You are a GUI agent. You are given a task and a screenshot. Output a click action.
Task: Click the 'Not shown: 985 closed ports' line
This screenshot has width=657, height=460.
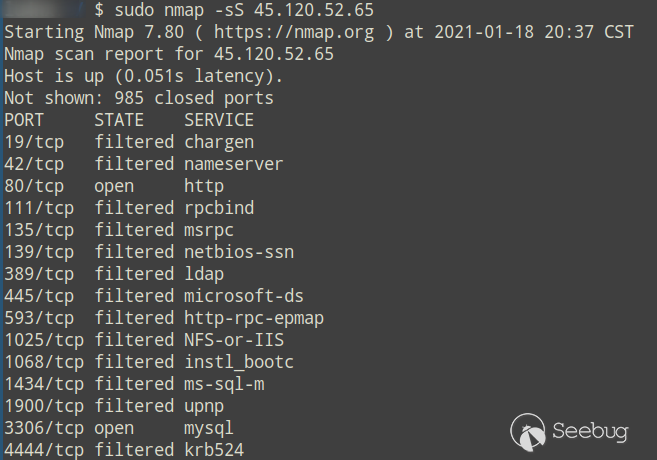[139, 98]
